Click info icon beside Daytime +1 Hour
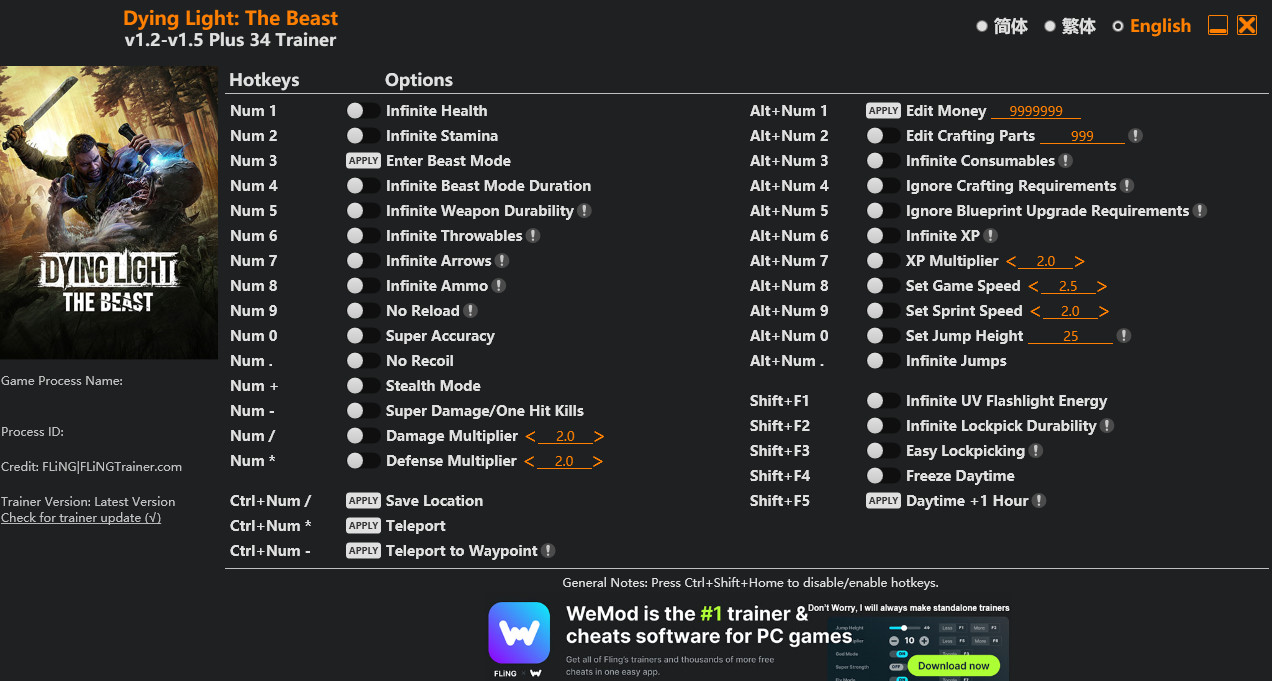The width and height of the screenshot is (1272, 681). (1039, 501)
